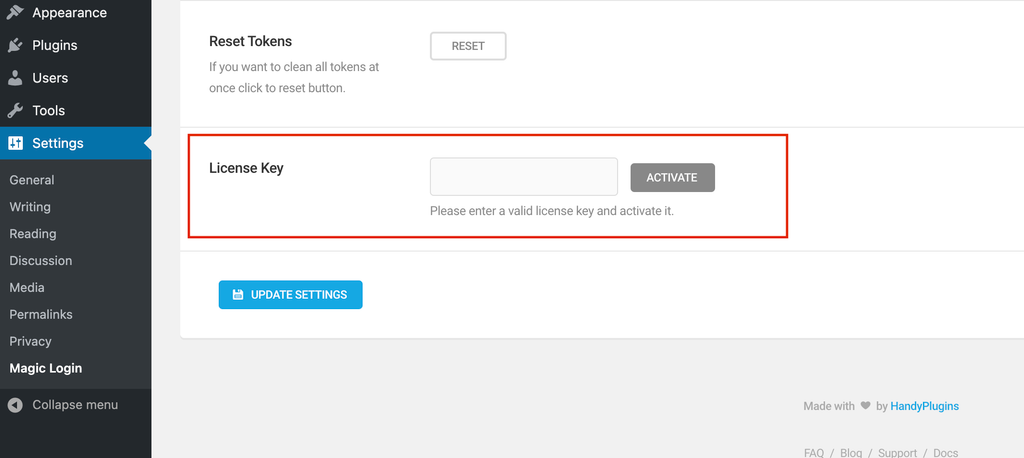Open the Magic Login settings item
This screenshot has height=458, width=1024.
pos(46,368)
